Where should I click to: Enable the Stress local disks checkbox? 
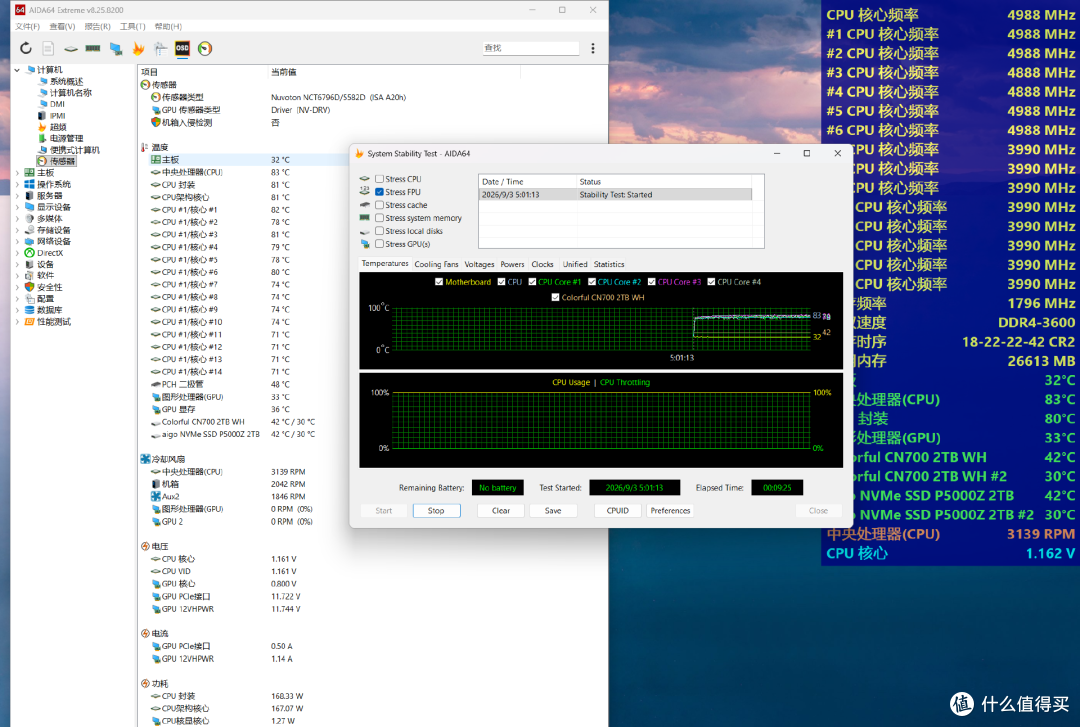[380, 231]
